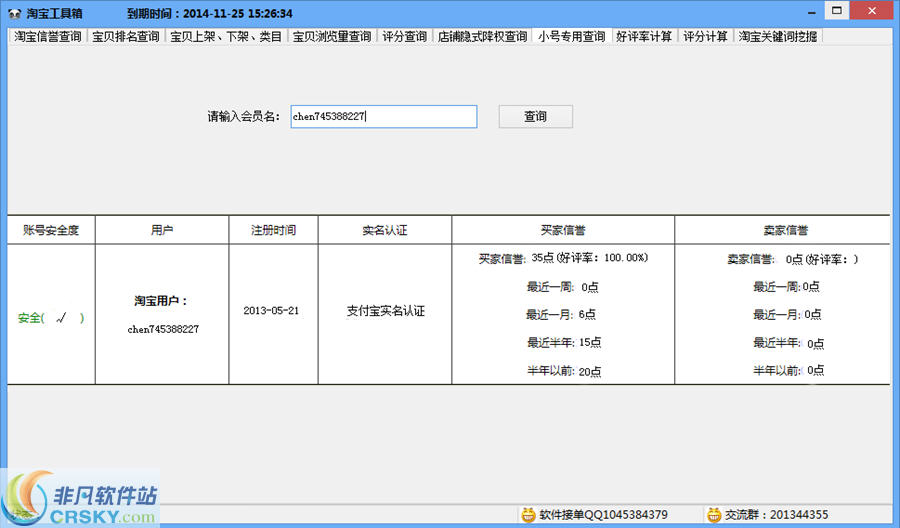This screenshot has height=528, width=900.
Task: Close the 淘宝工具箱 window
Action: [x=872, y=10]
